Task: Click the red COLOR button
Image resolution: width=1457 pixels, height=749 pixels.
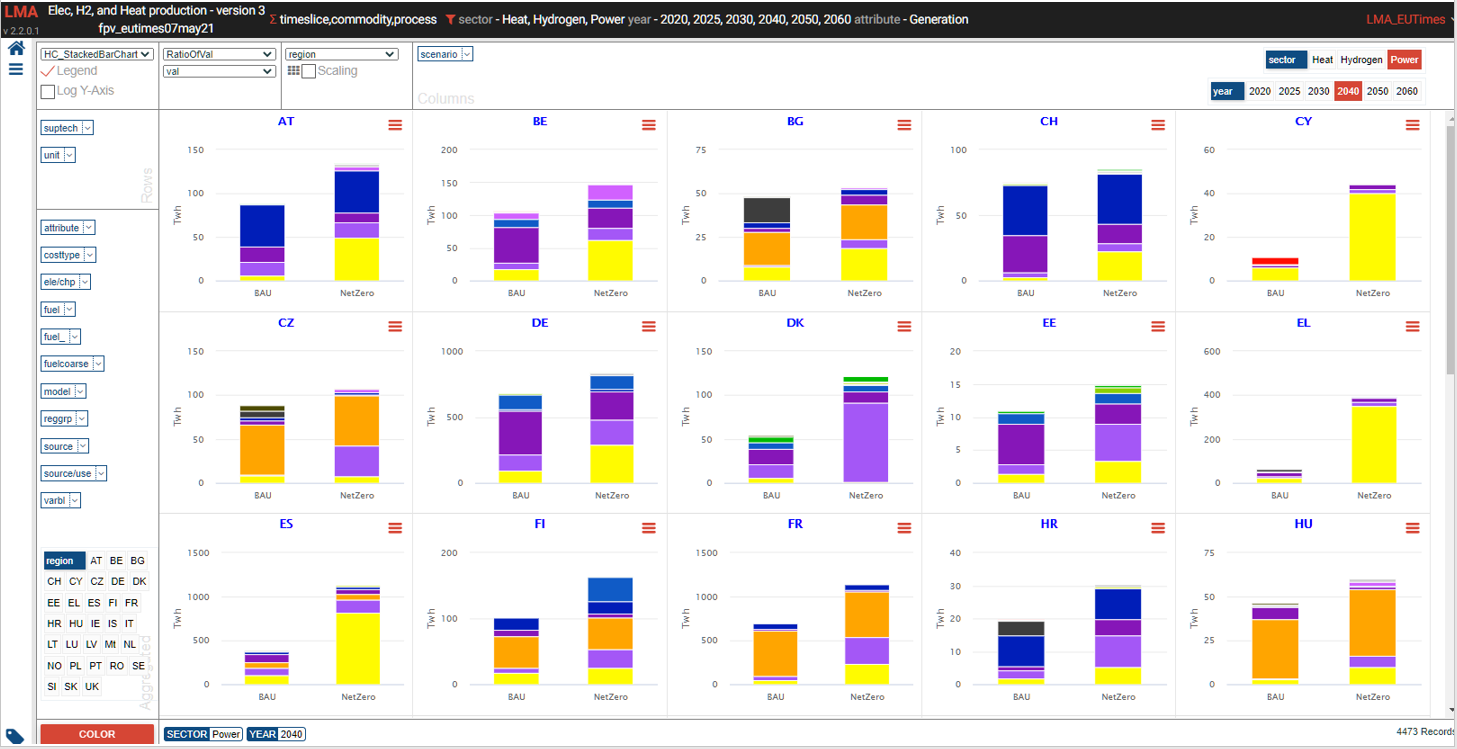Action: 97,734
